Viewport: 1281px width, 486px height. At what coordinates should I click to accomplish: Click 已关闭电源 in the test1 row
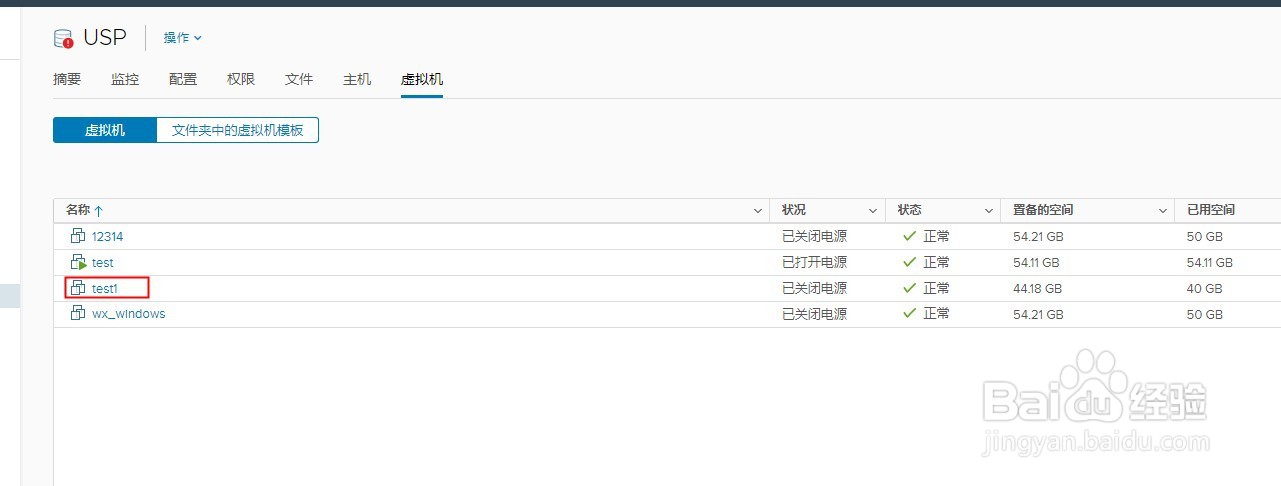[x=814, y=288]
